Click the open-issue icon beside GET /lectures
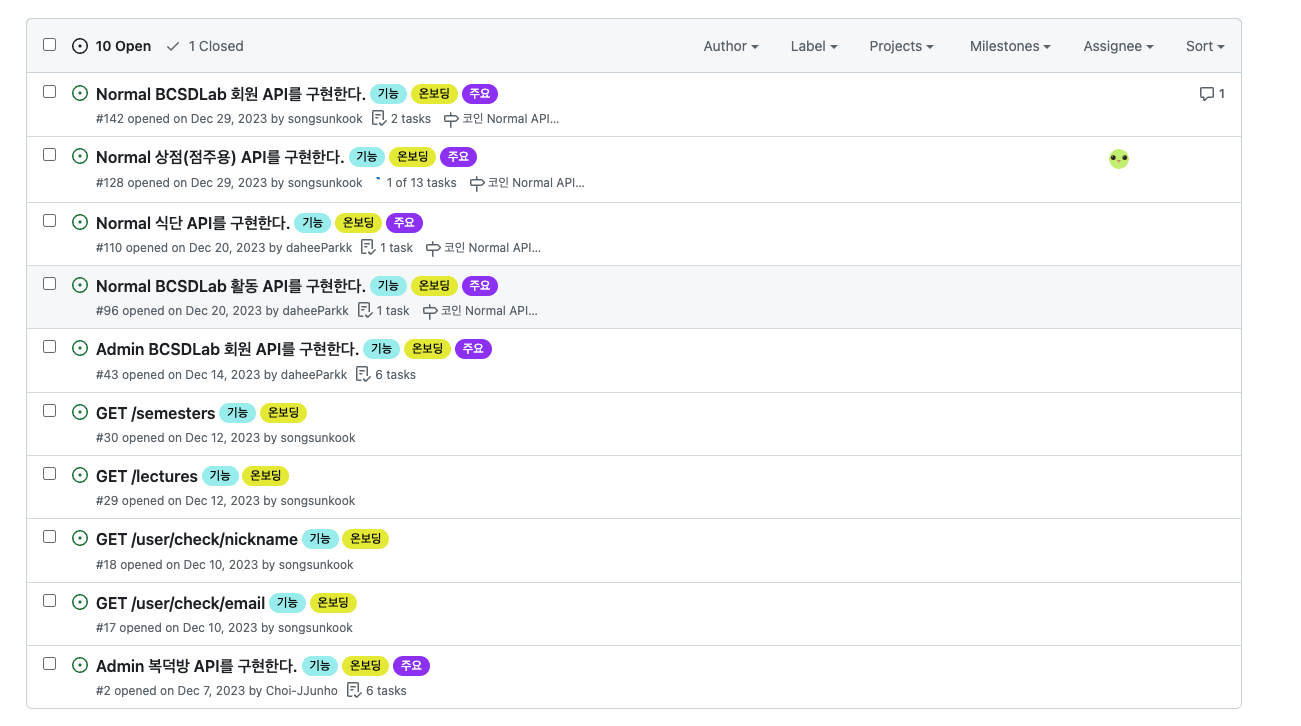 pos(80,475)
